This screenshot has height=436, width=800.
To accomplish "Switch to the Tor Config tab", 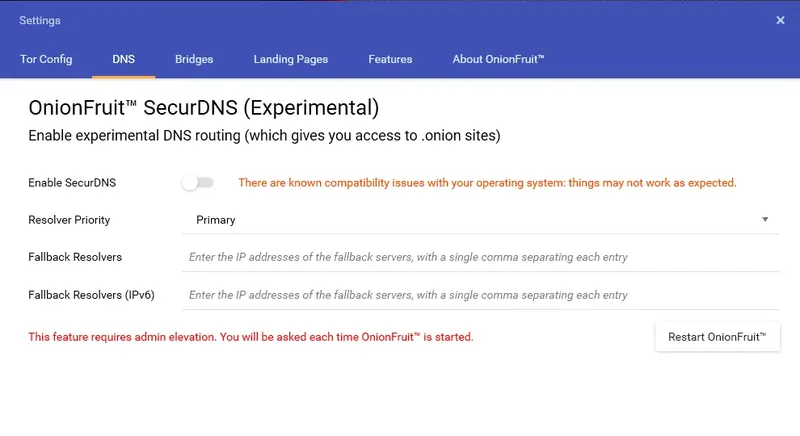I will pyautogui.click(x=46, y=60).
